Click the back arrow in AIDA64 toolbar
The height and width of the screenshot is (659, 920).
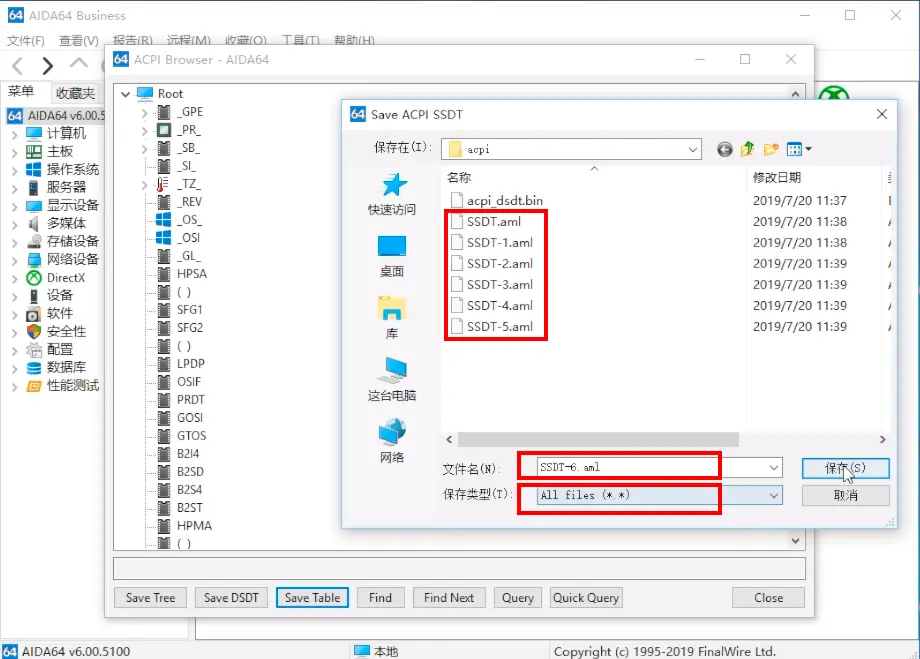pyautogui.click(x=18, y=66)
